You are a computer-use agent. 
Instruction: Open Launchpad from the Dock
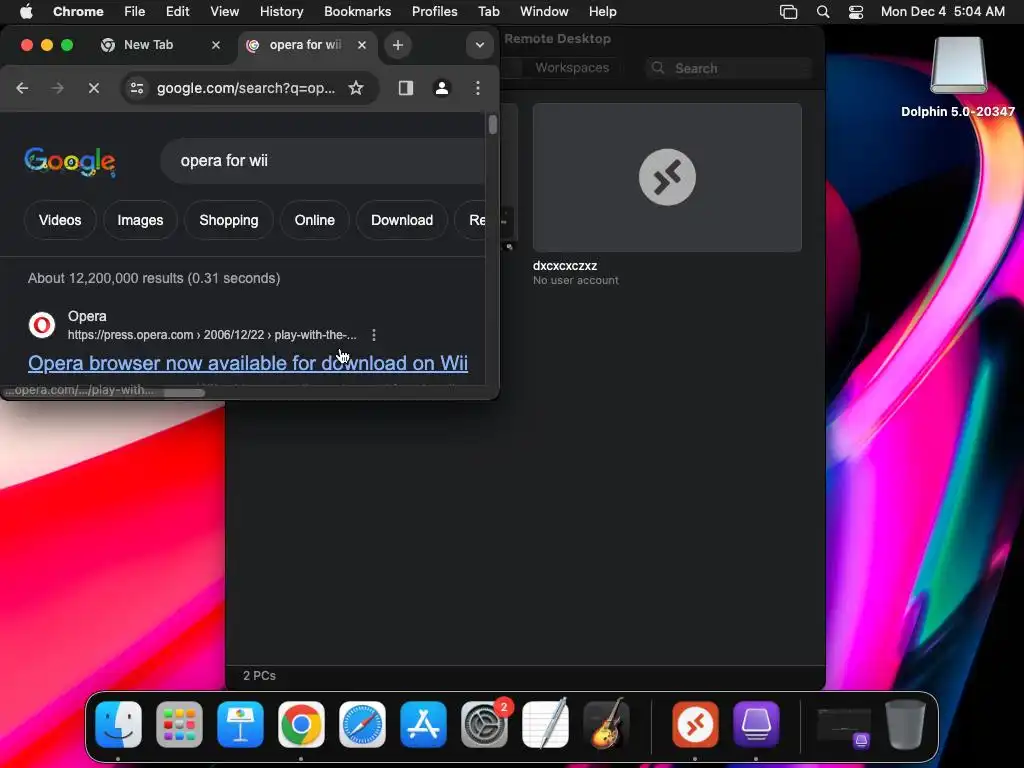[179, 724]
